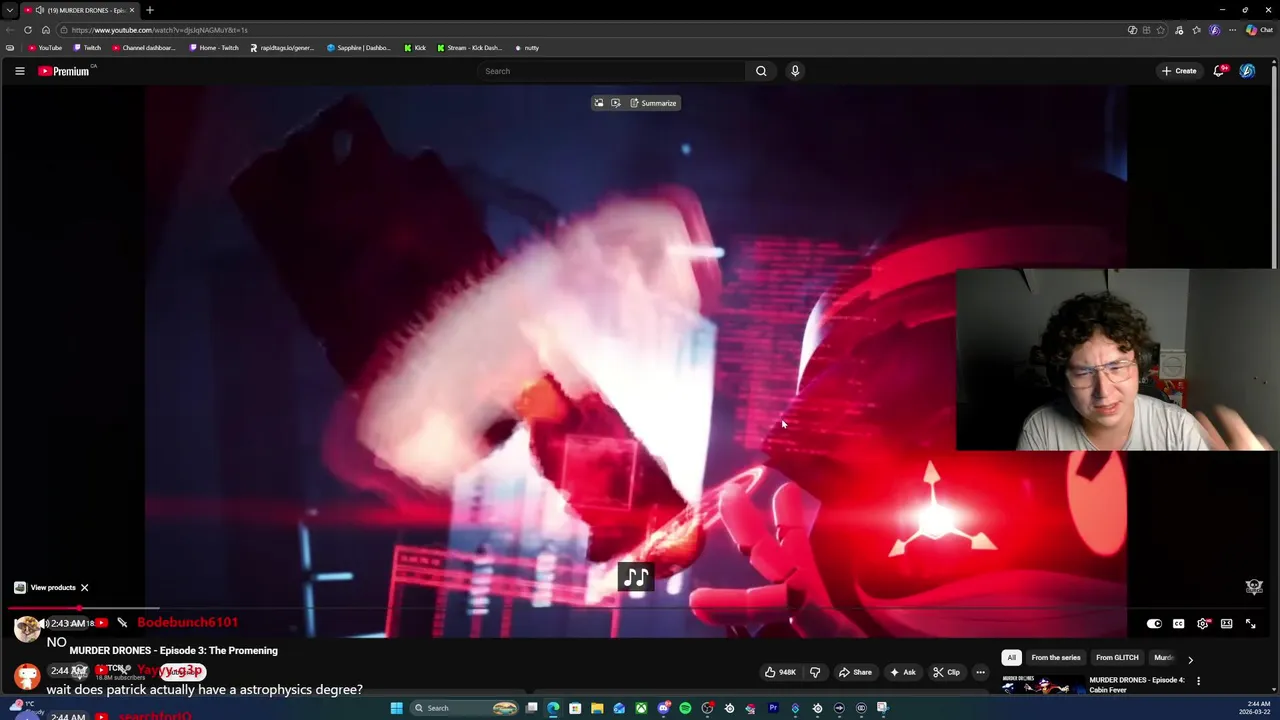
Task: Select the From GLITCH chip
Action: click(1117, 658)
